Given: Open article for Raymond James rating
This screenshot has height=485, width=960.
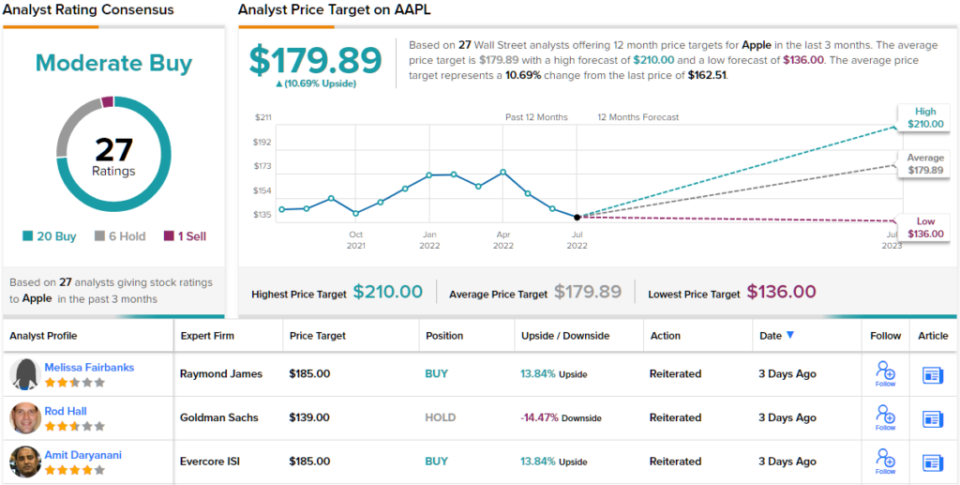Looking at the screenshot, I should pyautogui.click(x=933, y=374).
